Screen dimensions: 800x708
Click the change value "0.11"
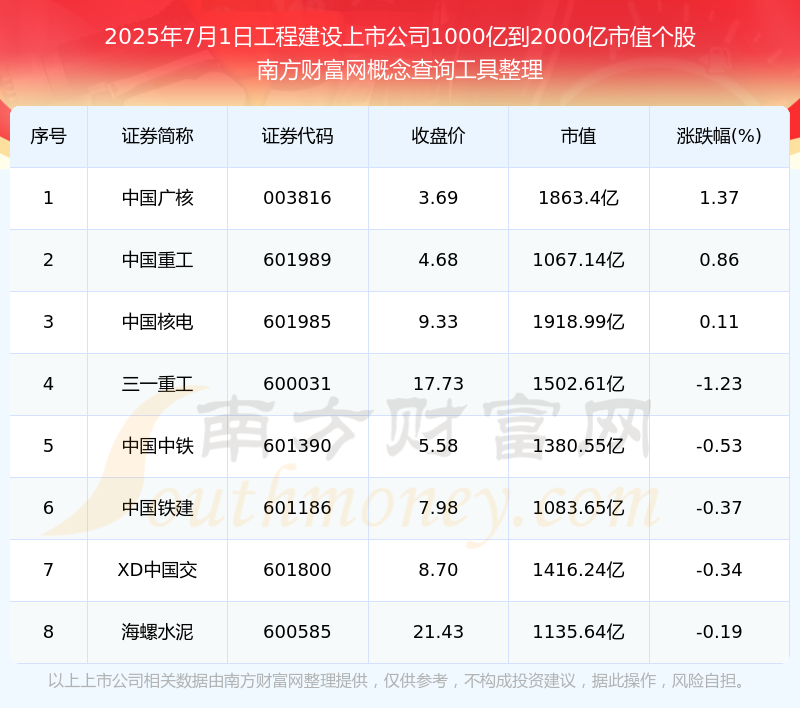719,322
